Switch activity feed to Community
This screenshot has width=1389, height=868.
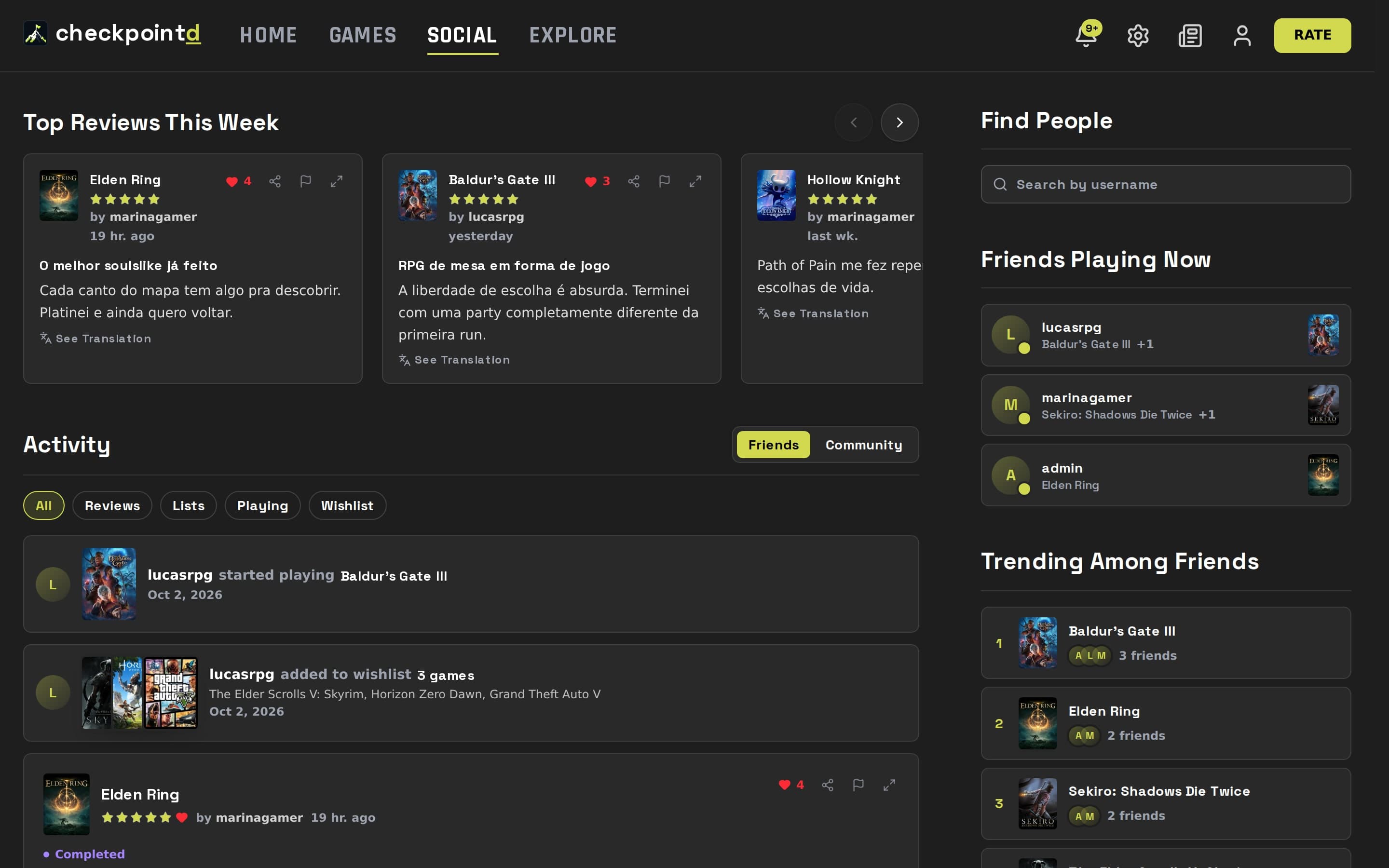[x=864, y=445]
